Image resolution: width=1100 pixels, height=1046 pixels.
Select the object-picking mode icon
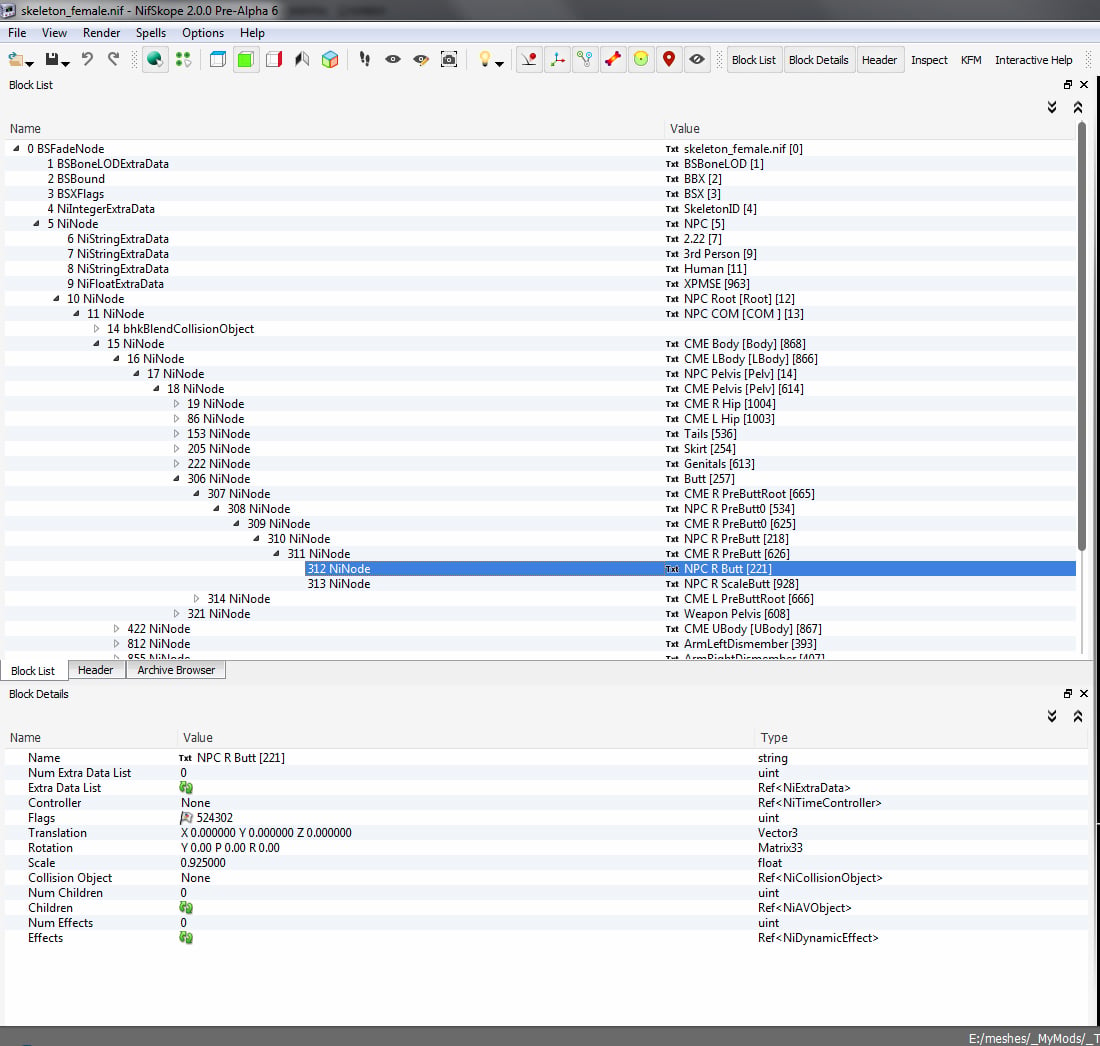click(x=155, y=60)
